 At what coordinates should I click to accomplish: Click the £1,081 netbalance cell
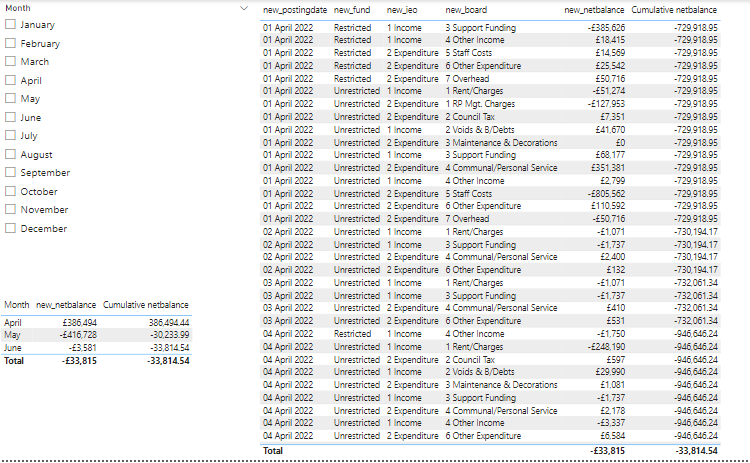(x=613, y=385)
